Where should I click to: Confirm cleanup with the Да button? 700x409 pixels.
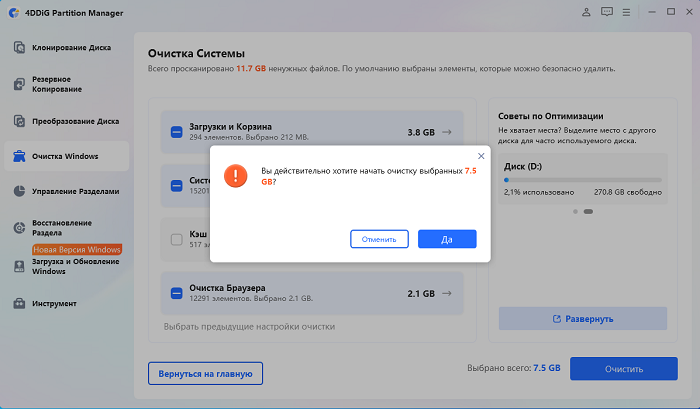point(447,239)
